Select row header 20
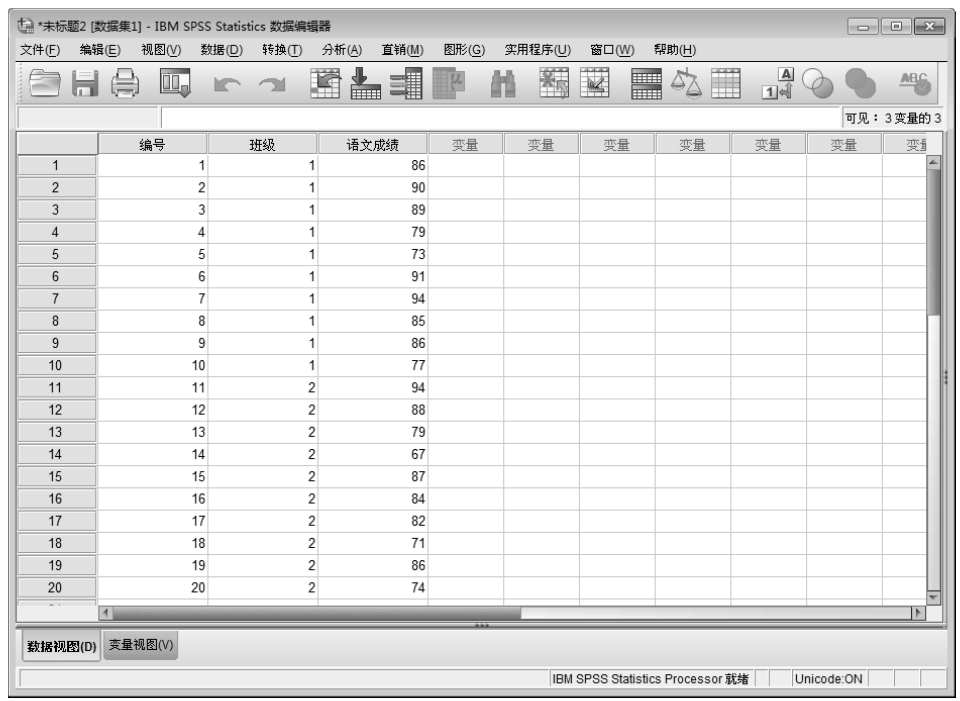 point(56,588)
